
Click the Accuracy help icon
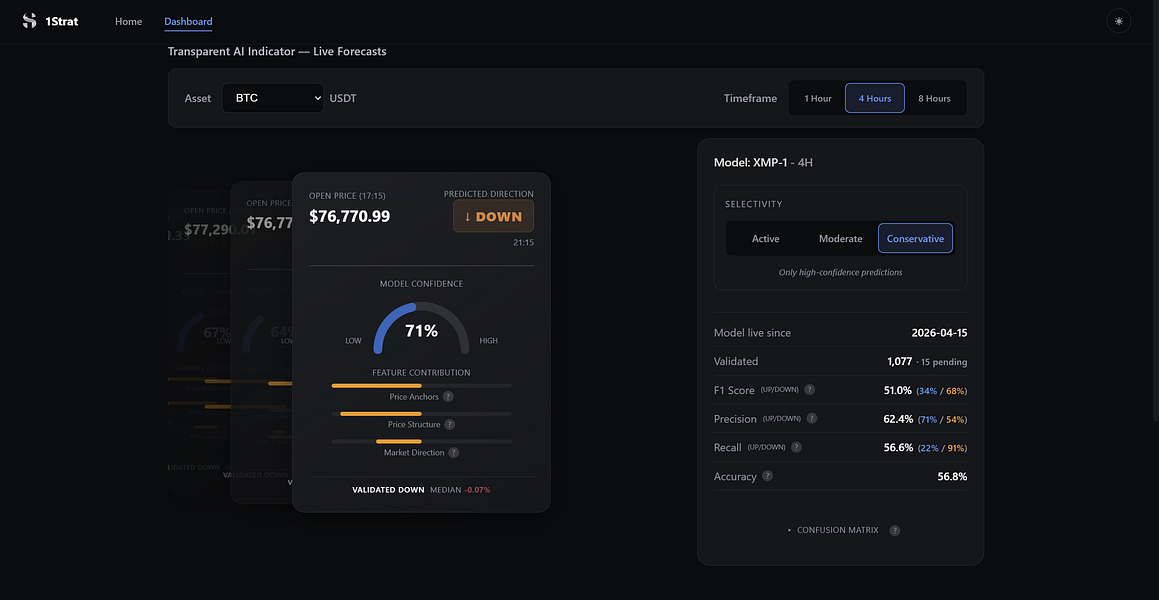[x=767, y=476]
